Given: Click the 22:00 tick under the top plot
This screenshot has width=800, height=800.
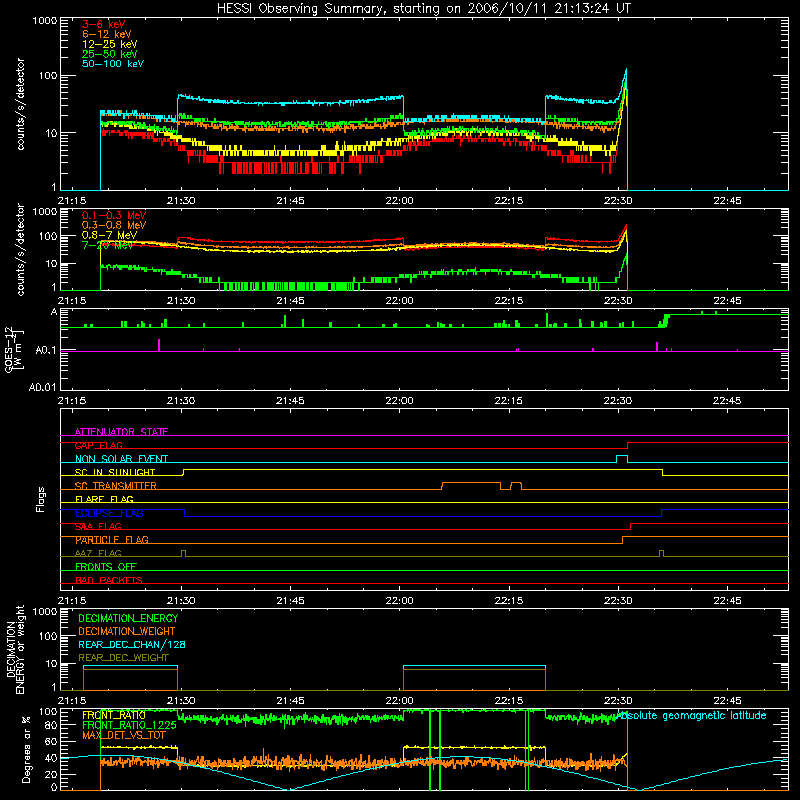Looking at the screenshot, I should 399,201.
